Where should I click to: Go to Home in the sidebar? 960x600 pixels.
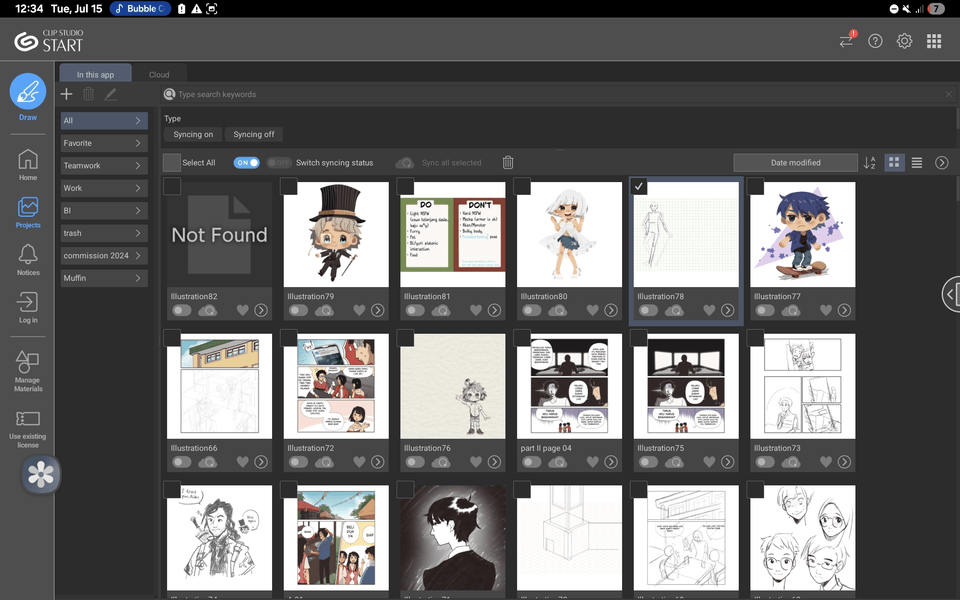point(28,164)
